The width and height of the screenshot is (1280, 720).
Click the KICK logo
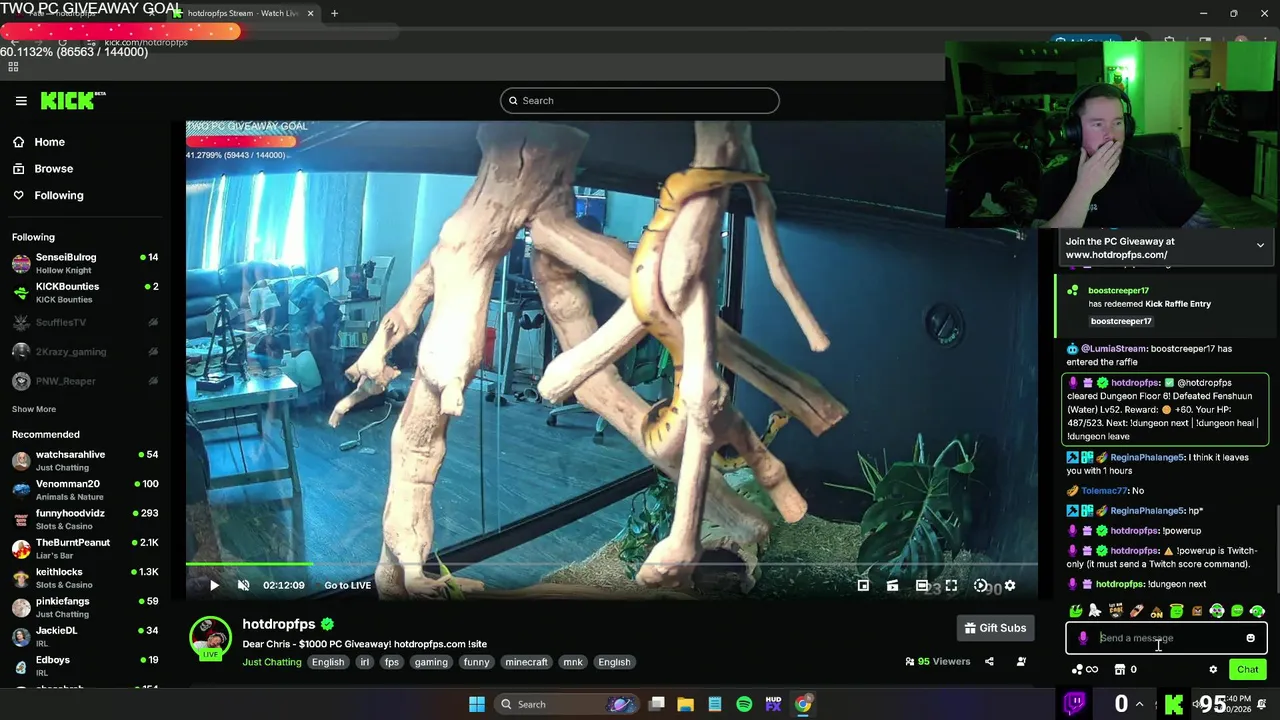tap(72, 100)
